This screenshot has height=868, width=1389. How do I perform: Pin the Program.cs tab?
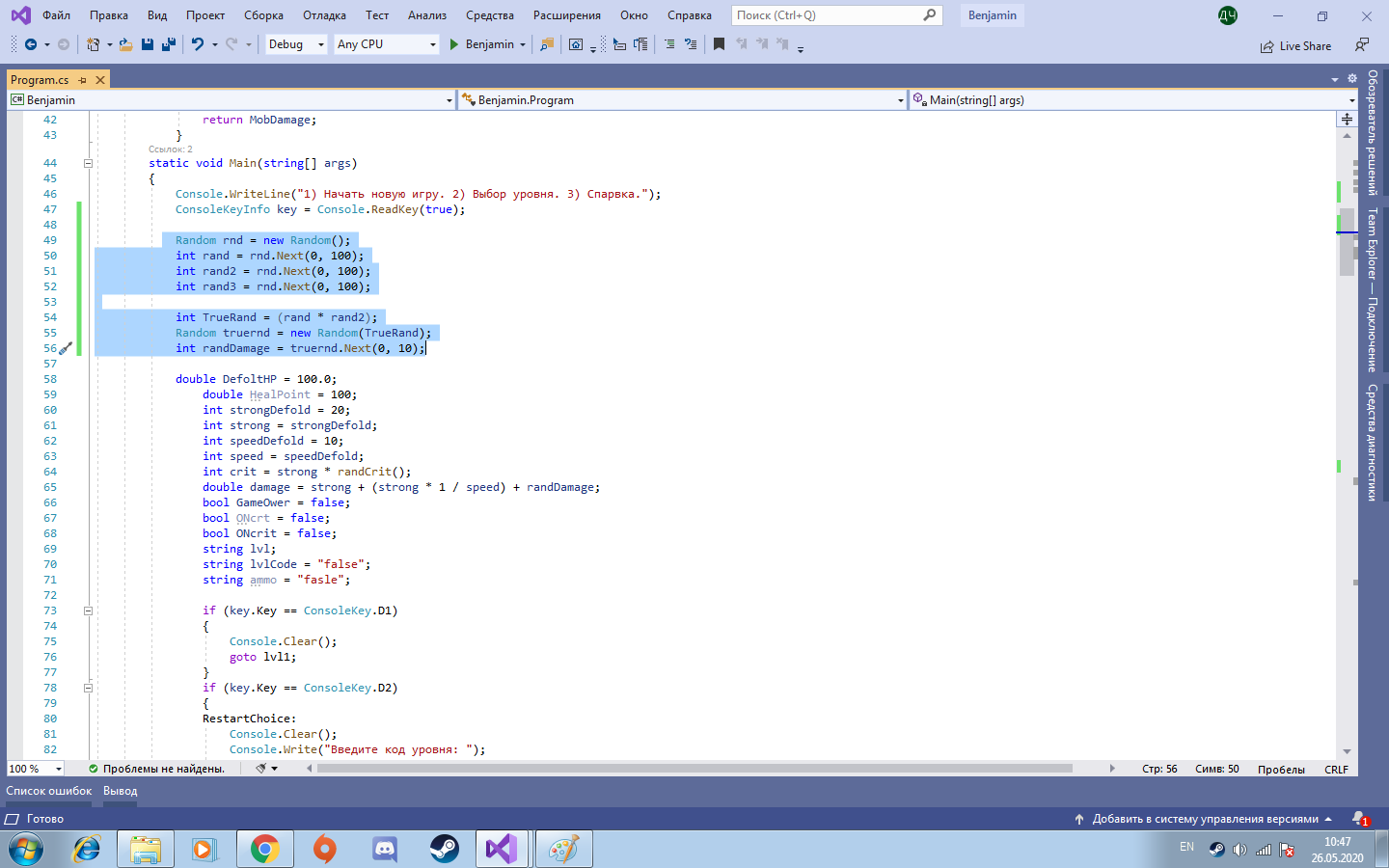[x=83, y=80]
